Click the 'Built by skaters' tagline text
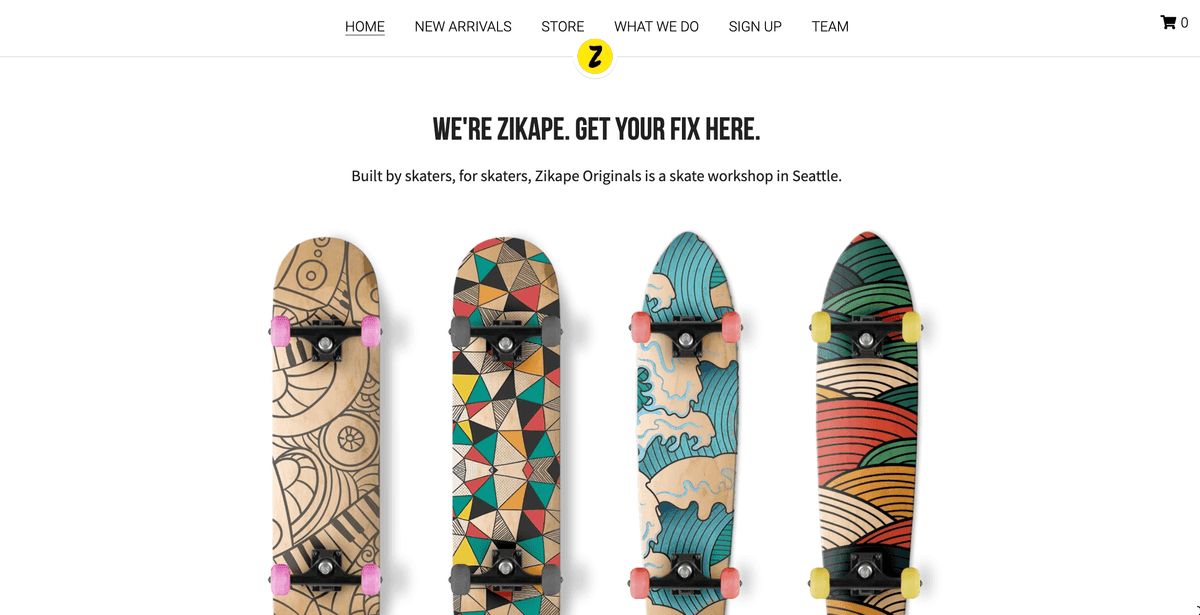Screen dimensions: 1200x615 [x=596, y=176]
